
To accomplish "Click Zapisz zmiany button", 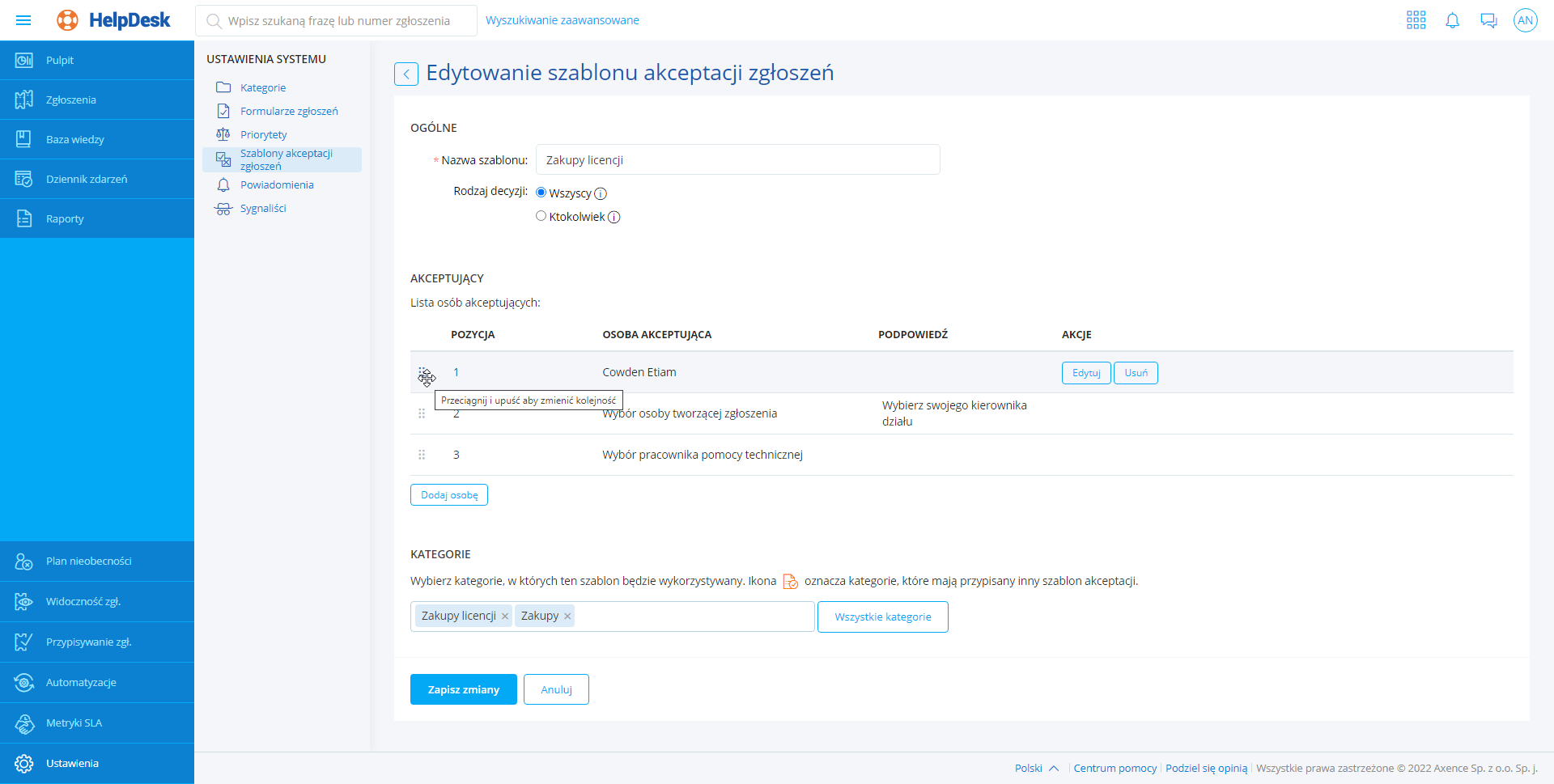I will [x=463, y=689].
